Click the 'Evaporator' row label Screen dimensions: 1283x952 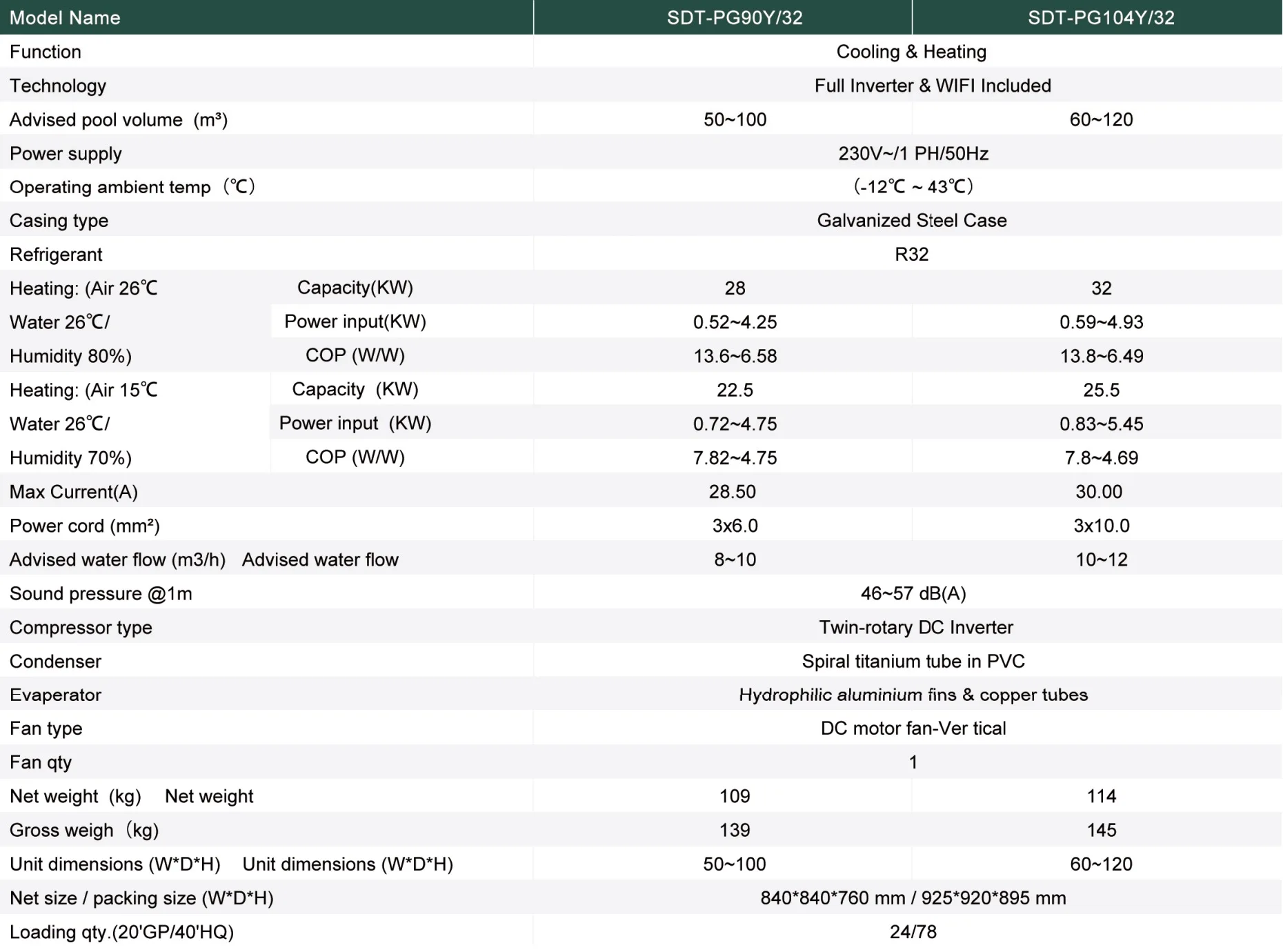[x=55, y=695]
